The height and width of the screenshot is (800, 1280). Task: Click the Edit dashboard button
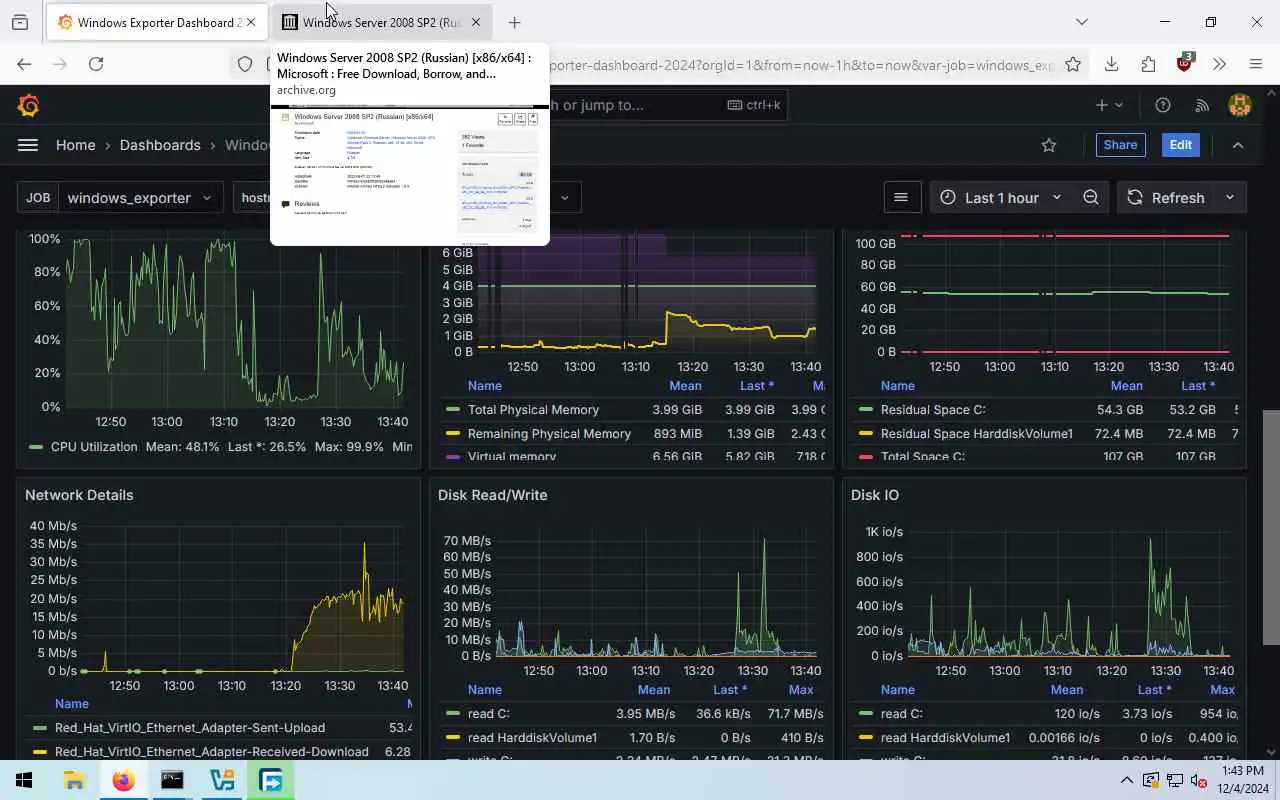(1180, 145)
